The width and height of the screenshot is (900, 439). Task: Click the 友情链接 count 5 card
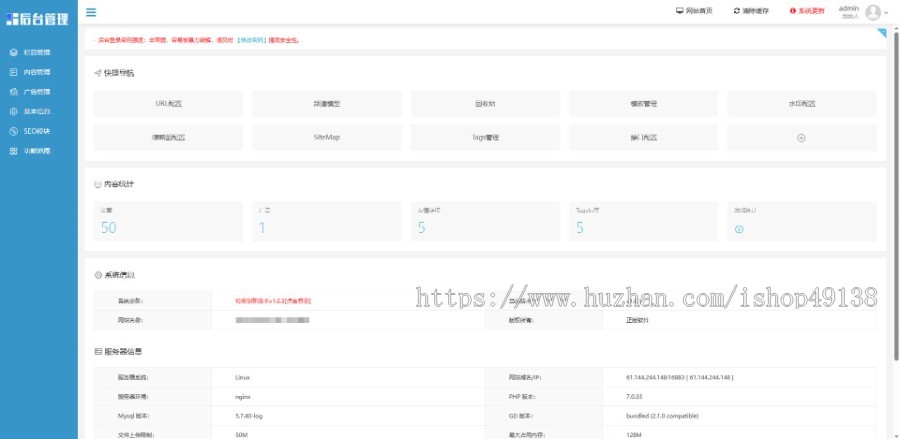(x=485, y=221)
